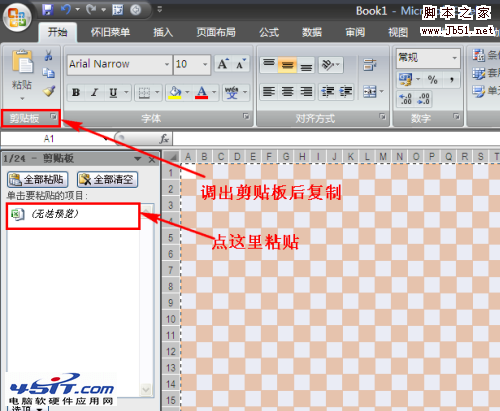
Task: Paste the (无法预览) clipboard item
Action: coord(73,215)
